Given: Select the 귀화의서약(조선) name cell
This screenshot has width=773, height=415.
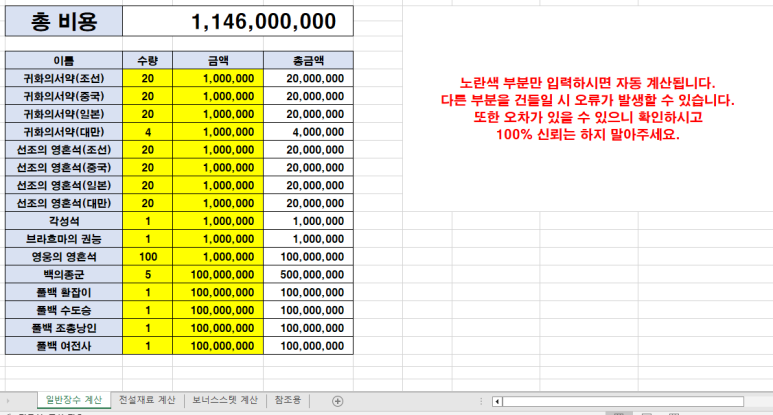Looking at the screenshot, I should point(64,78).
